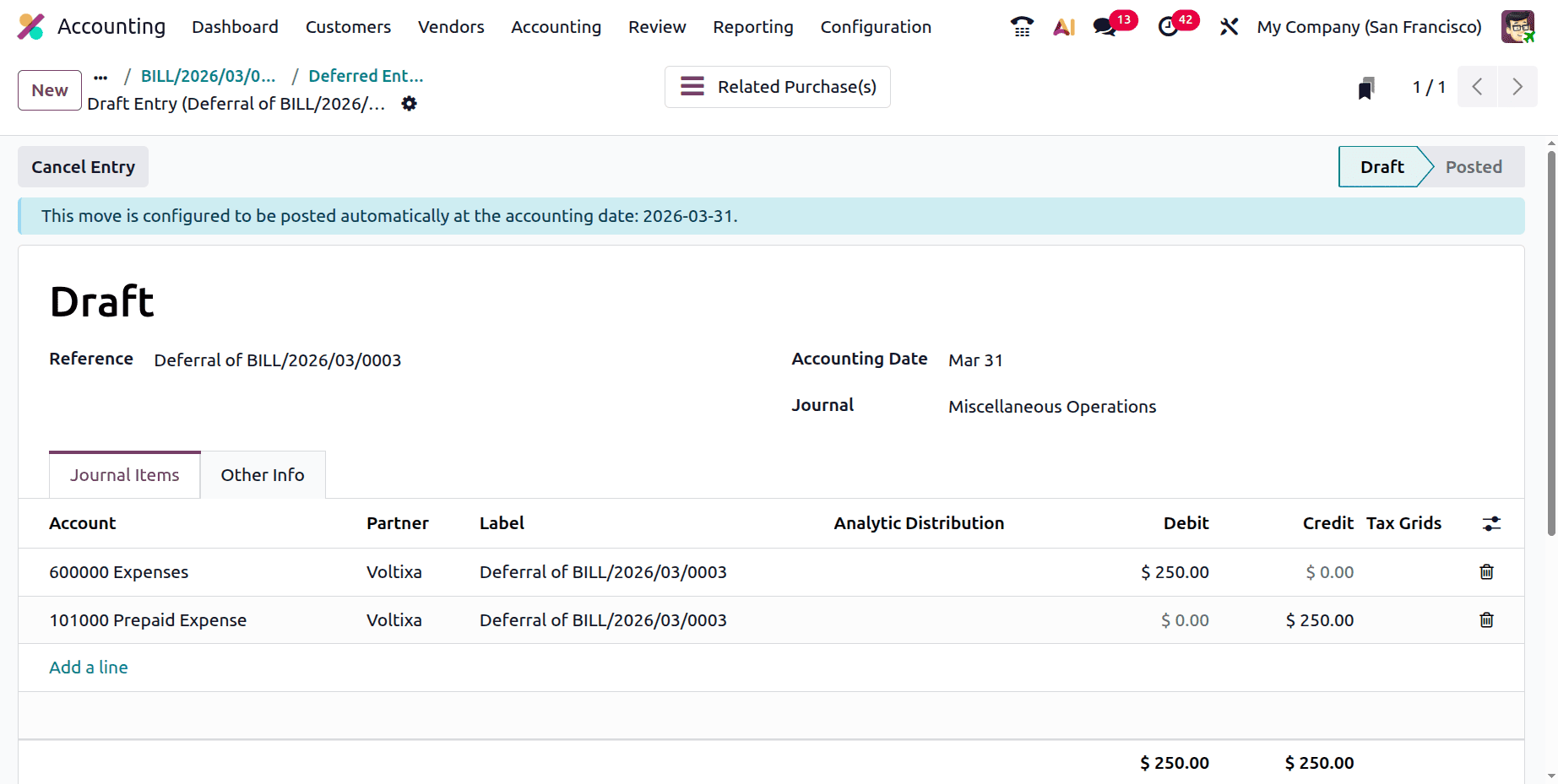Click the Accounting app logo icon
The height and width of the screenshot is (784, 1558).
31,27
